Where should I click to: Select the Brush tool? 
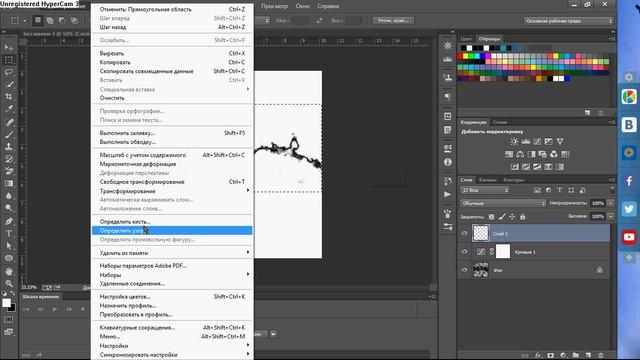tap(9, 134)
